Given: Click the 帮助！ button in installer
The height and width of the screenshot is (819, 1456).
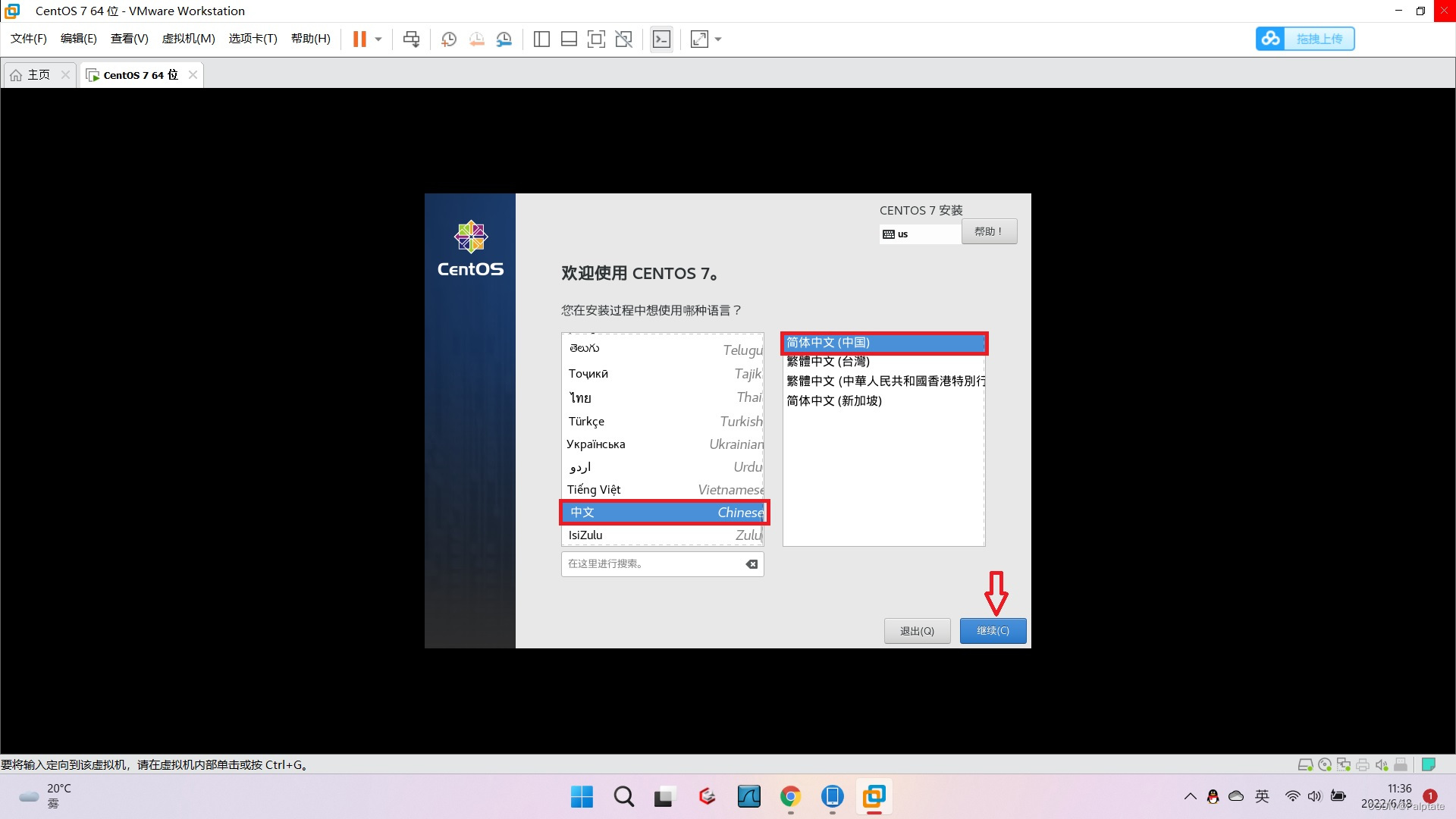Looking at the screenshot, I should click(989, 231).
